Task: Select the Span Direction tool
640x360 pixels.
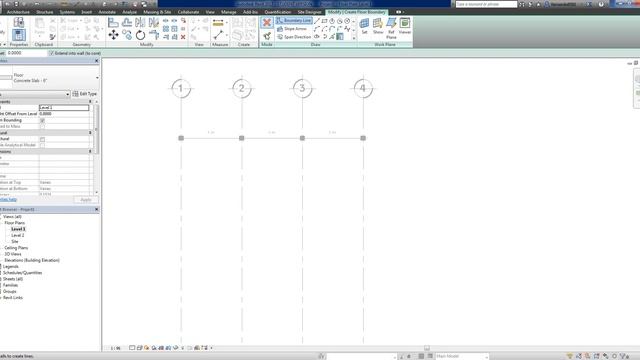Action: 294,37
